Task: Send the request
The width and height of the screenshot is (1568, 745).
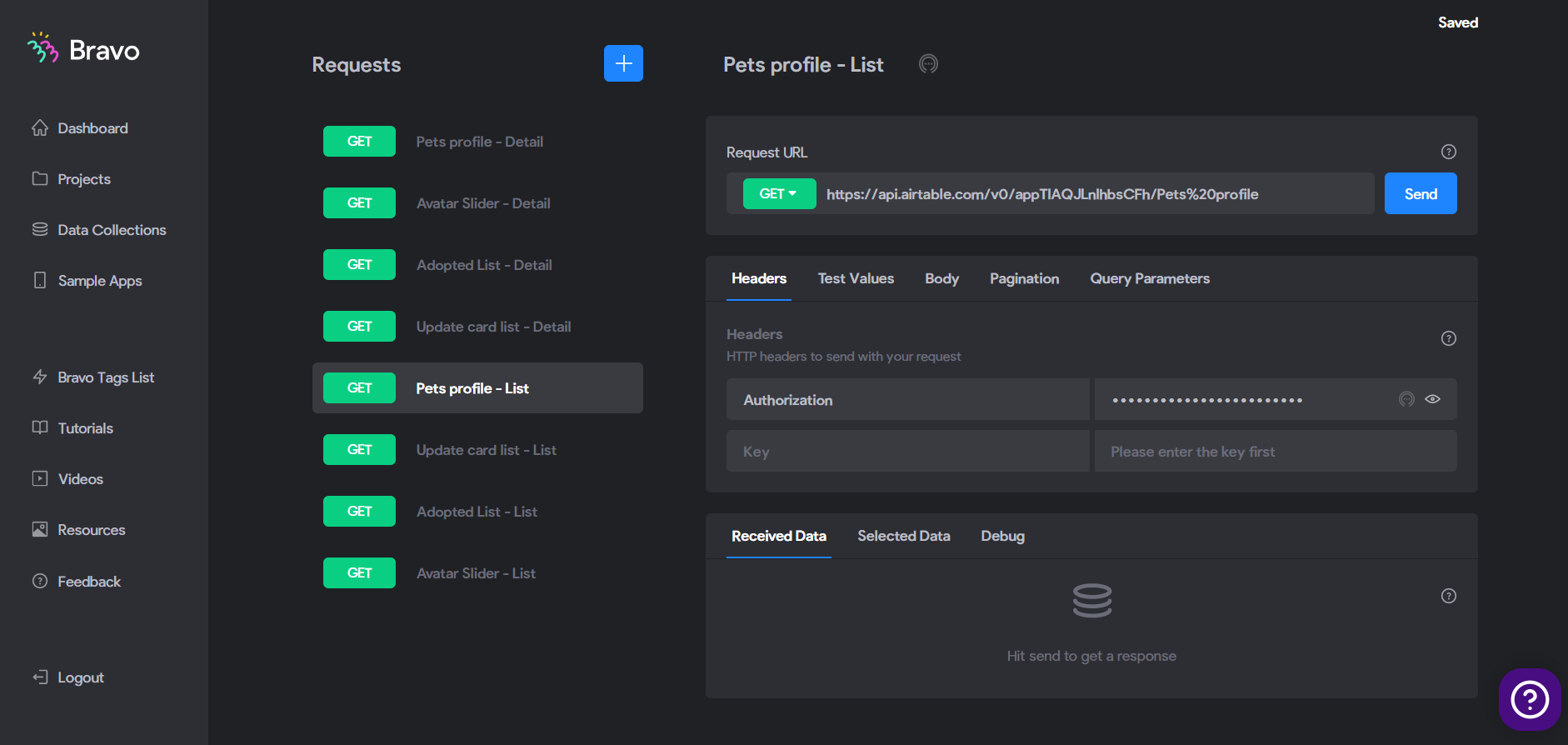Action: point(1421,193)
